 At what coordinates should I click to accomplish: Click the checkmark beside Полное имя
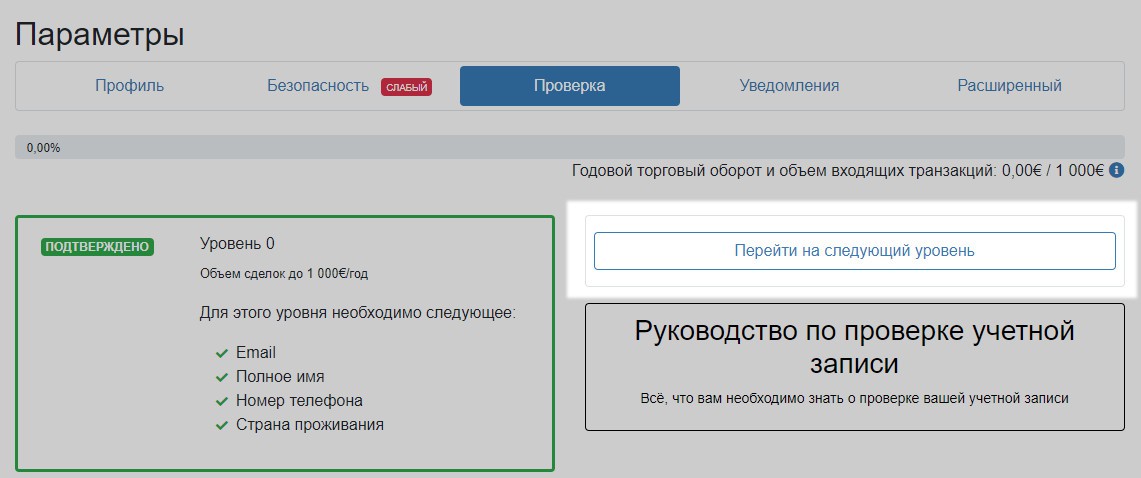222,377
